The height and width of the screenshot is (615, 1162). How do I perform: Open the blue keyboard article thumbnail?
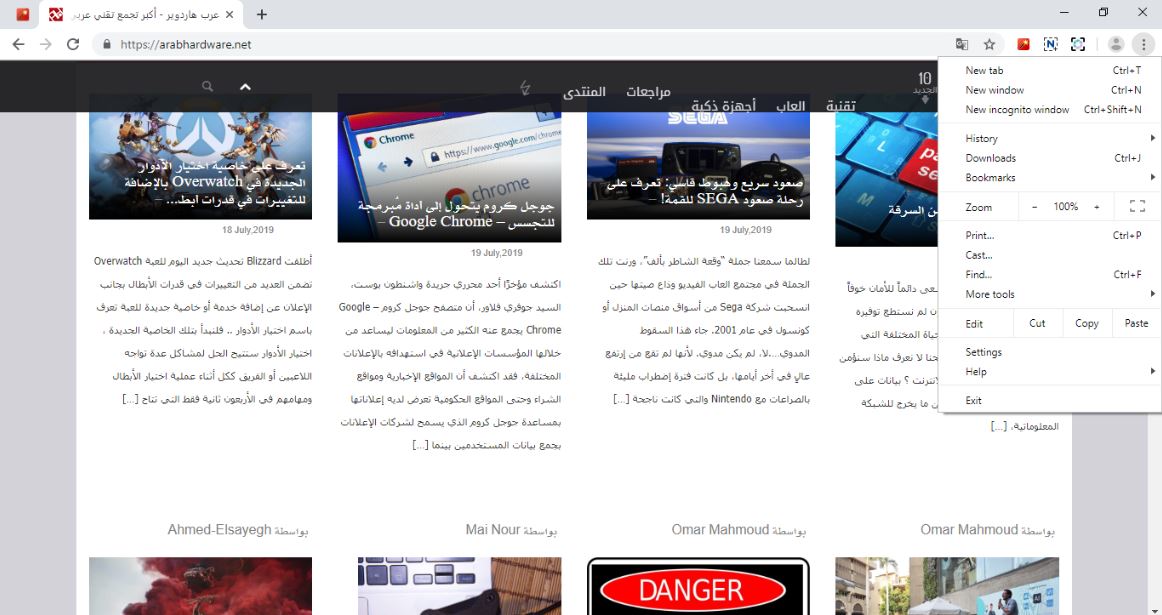pos(886,179)
